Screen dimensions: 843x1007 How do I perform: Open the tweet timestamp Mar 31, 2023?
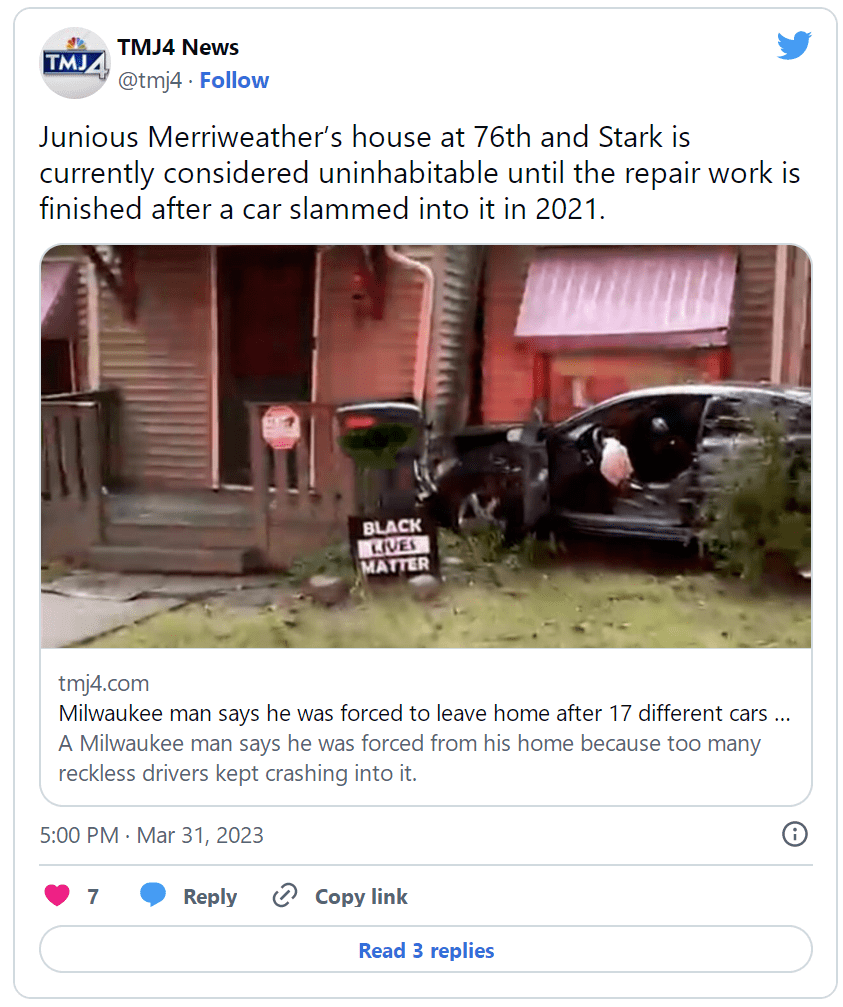coord(152,835)
